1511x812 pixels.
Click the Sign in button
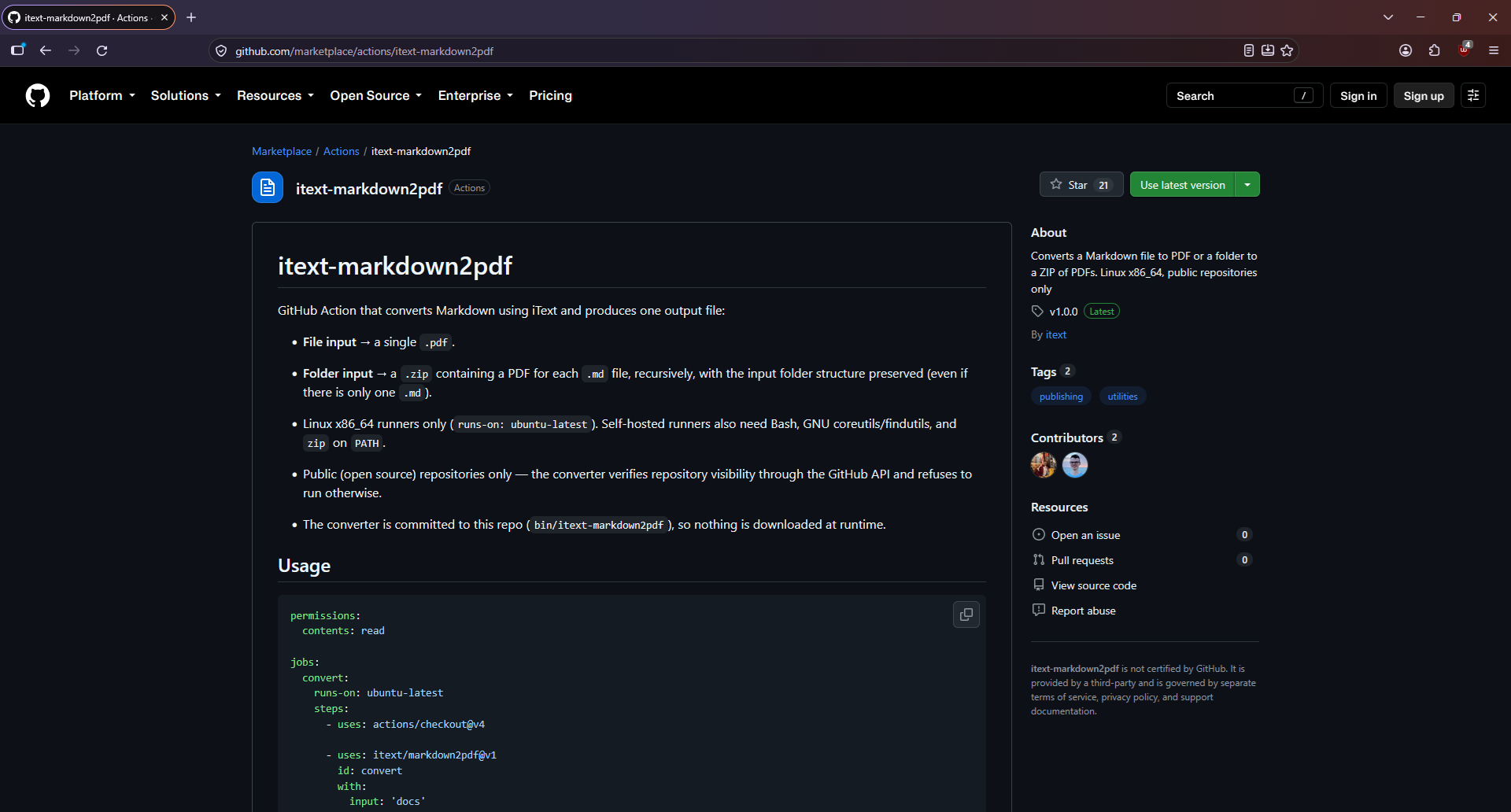(x=1358, y=96)
